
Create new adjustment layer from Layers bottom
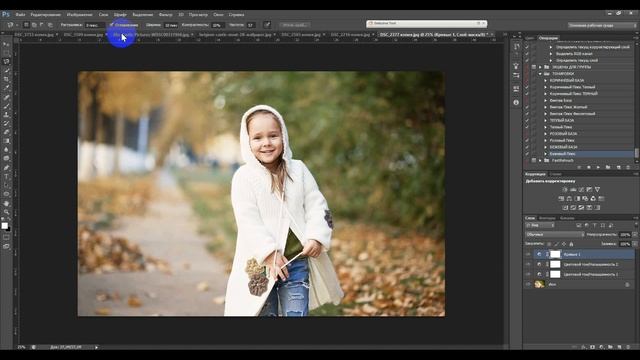click(x=601, y=347)
